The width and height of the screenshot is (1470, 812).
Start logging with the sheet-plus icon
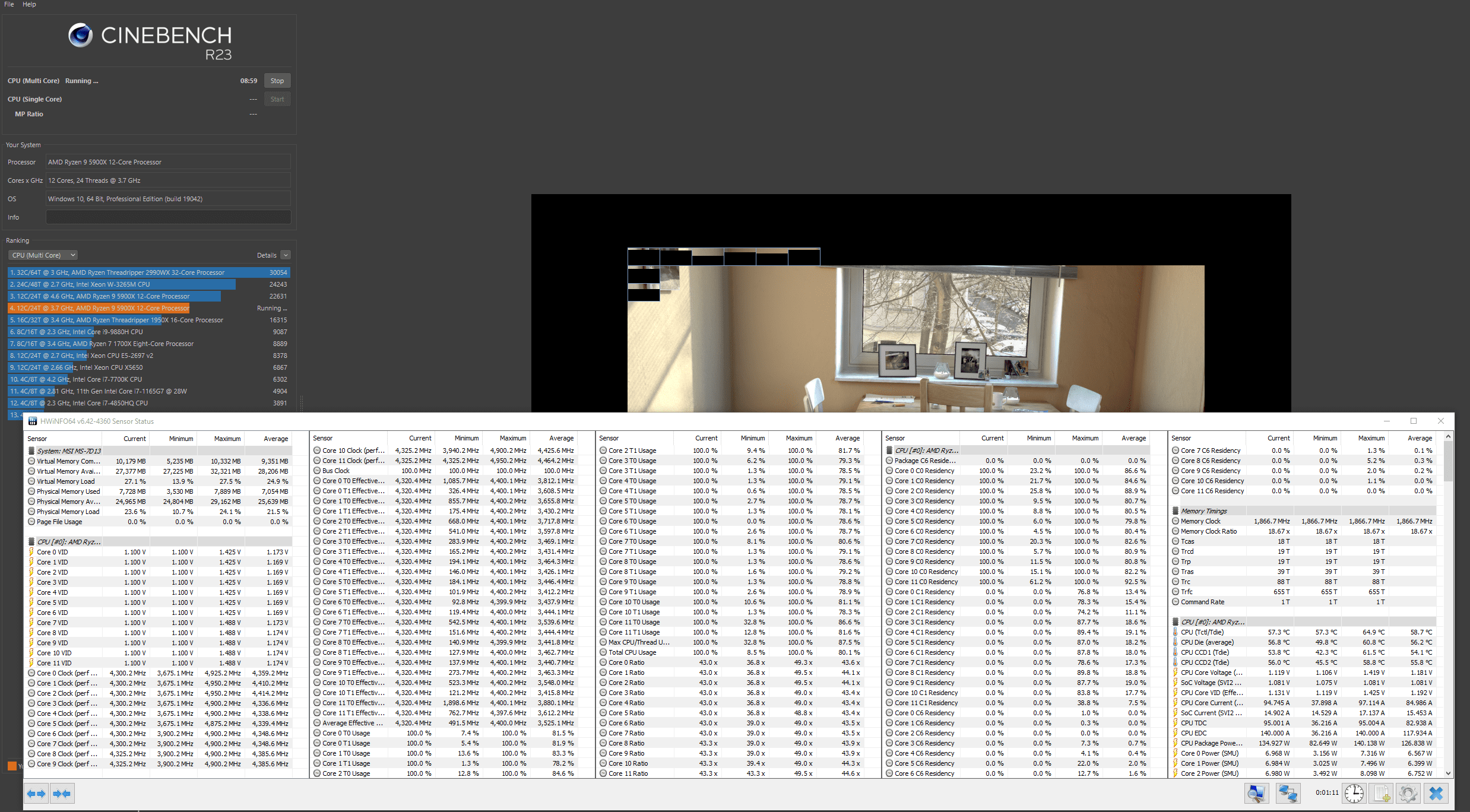pos(1382,794)
